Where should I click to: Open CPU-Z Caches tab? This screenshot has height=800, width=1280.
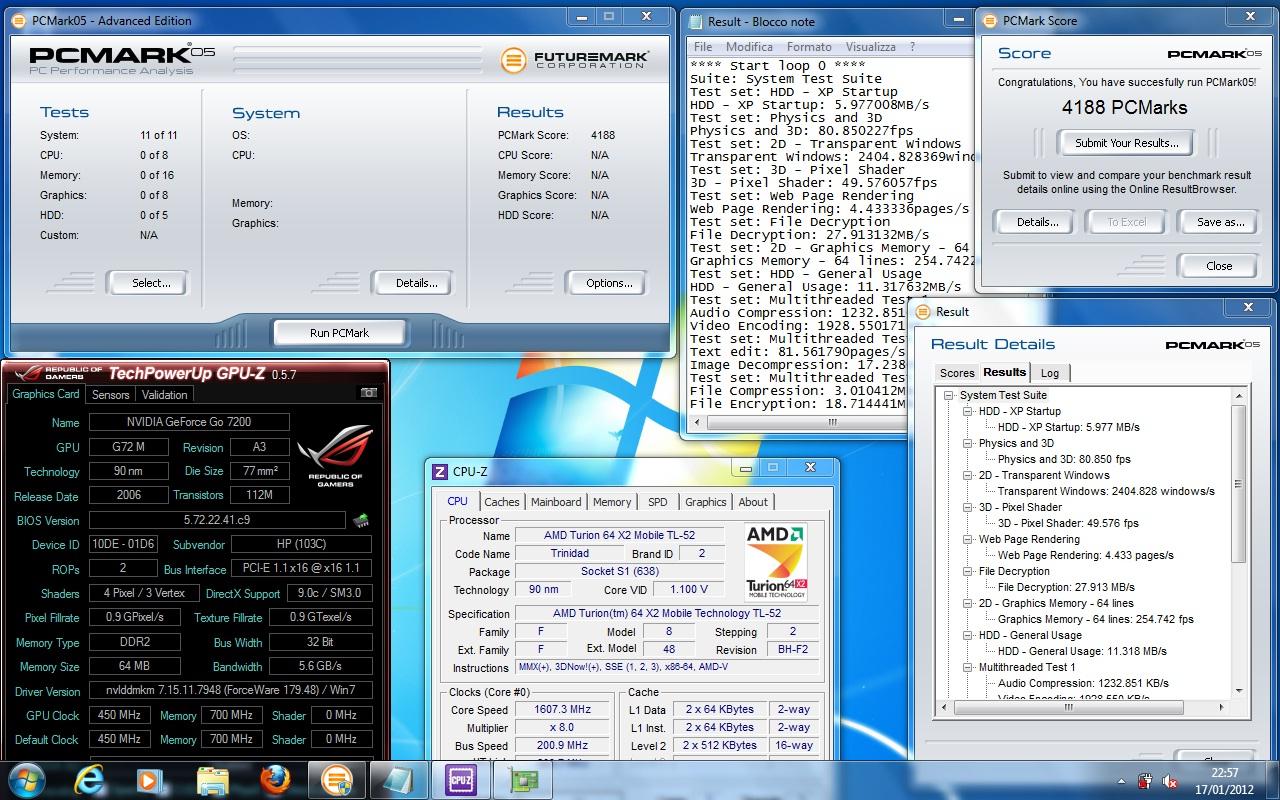502,502
